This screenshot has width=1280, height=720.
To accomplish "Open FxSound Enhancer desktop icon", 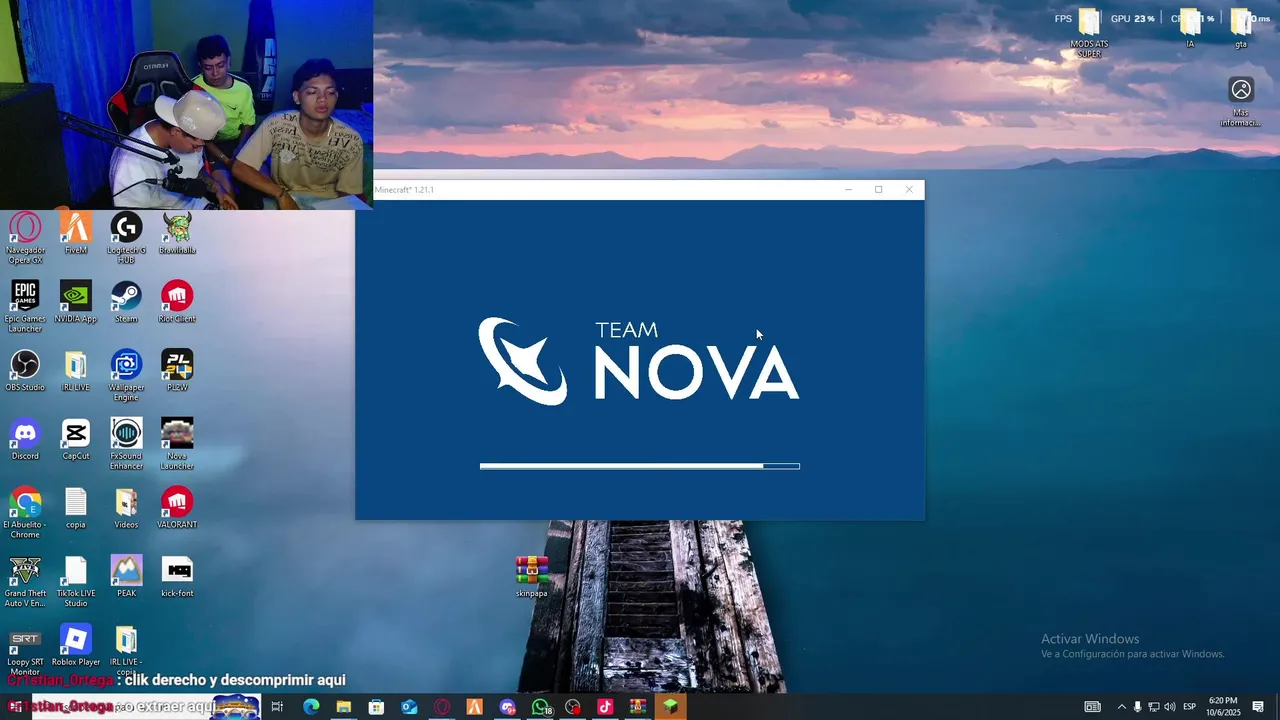I will tap(126, 444).
